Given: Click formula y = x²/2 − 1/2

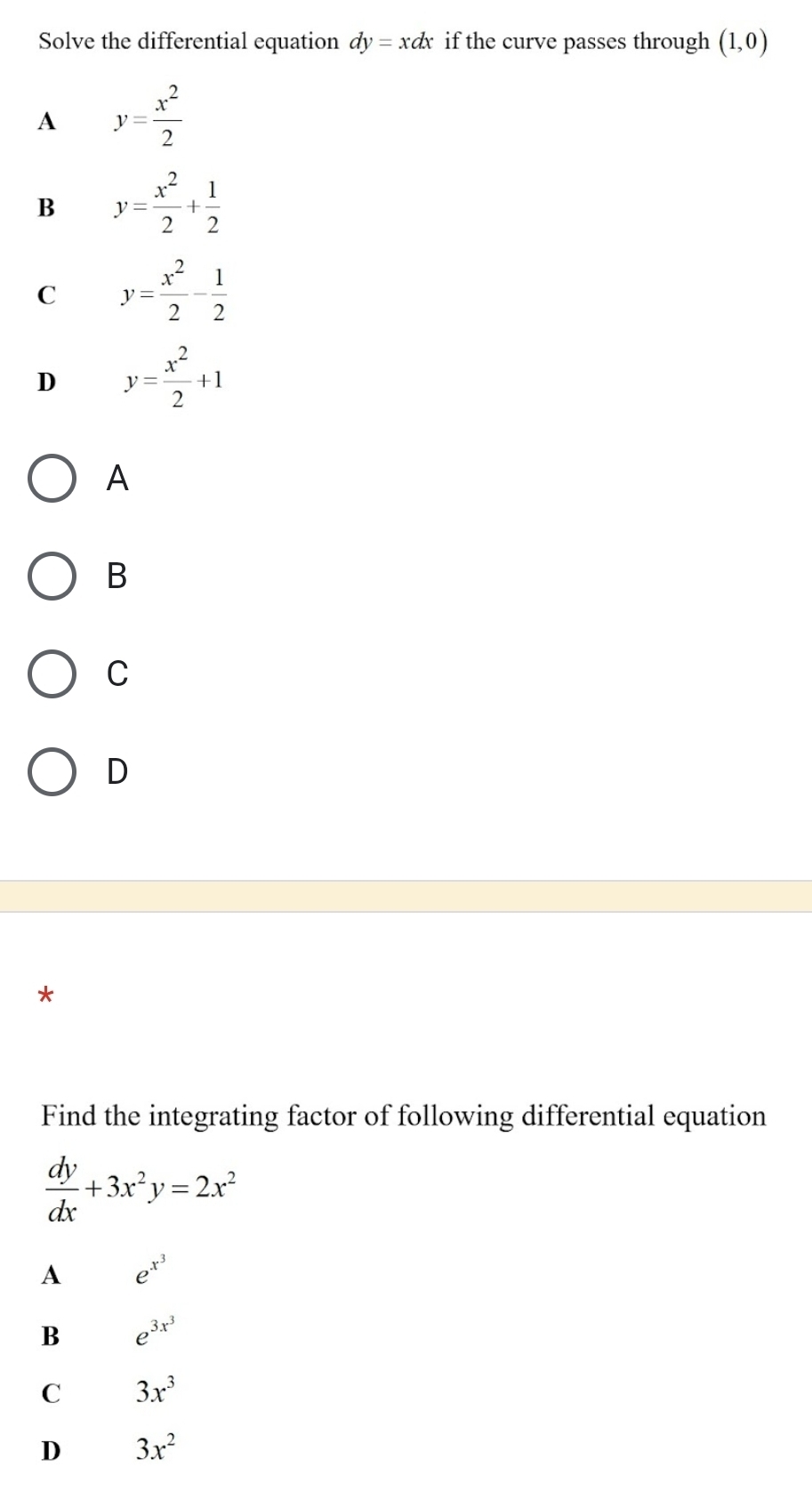Looking at the screenshot, I should click(175, 292).
